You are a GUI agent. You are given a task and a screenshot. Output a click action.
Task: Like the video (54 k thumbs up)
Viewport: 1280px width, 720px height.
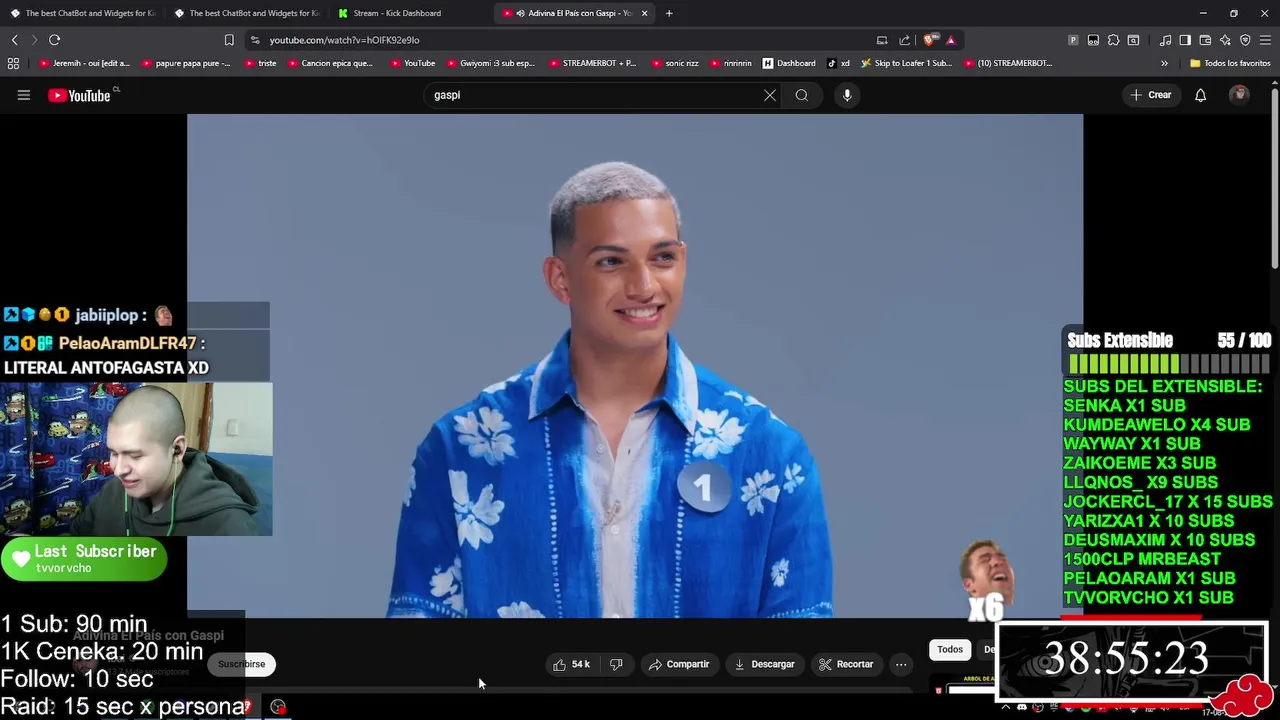[572, 664]
